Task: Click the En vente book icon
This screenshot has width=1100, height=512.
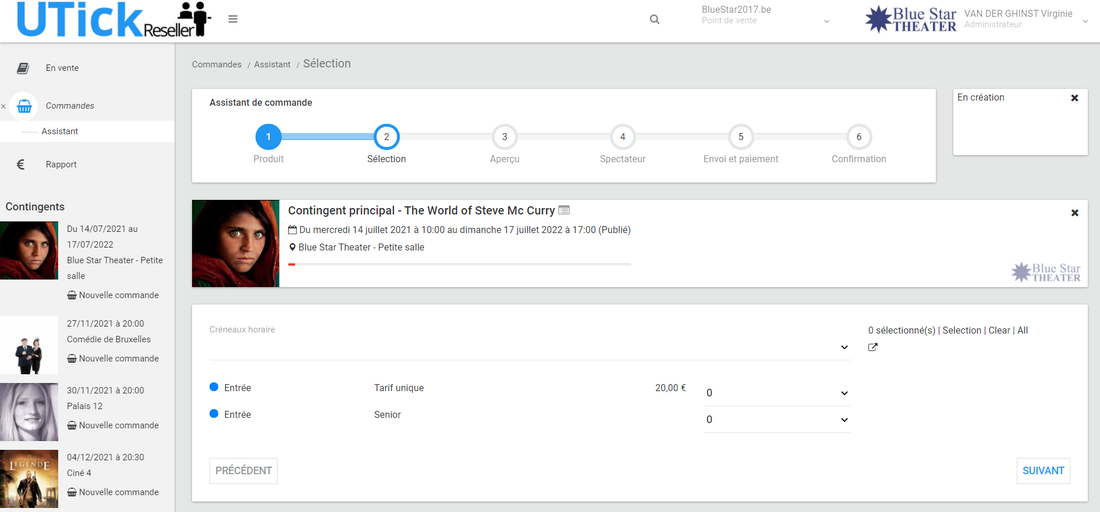Action: click(x=22, y=68)
